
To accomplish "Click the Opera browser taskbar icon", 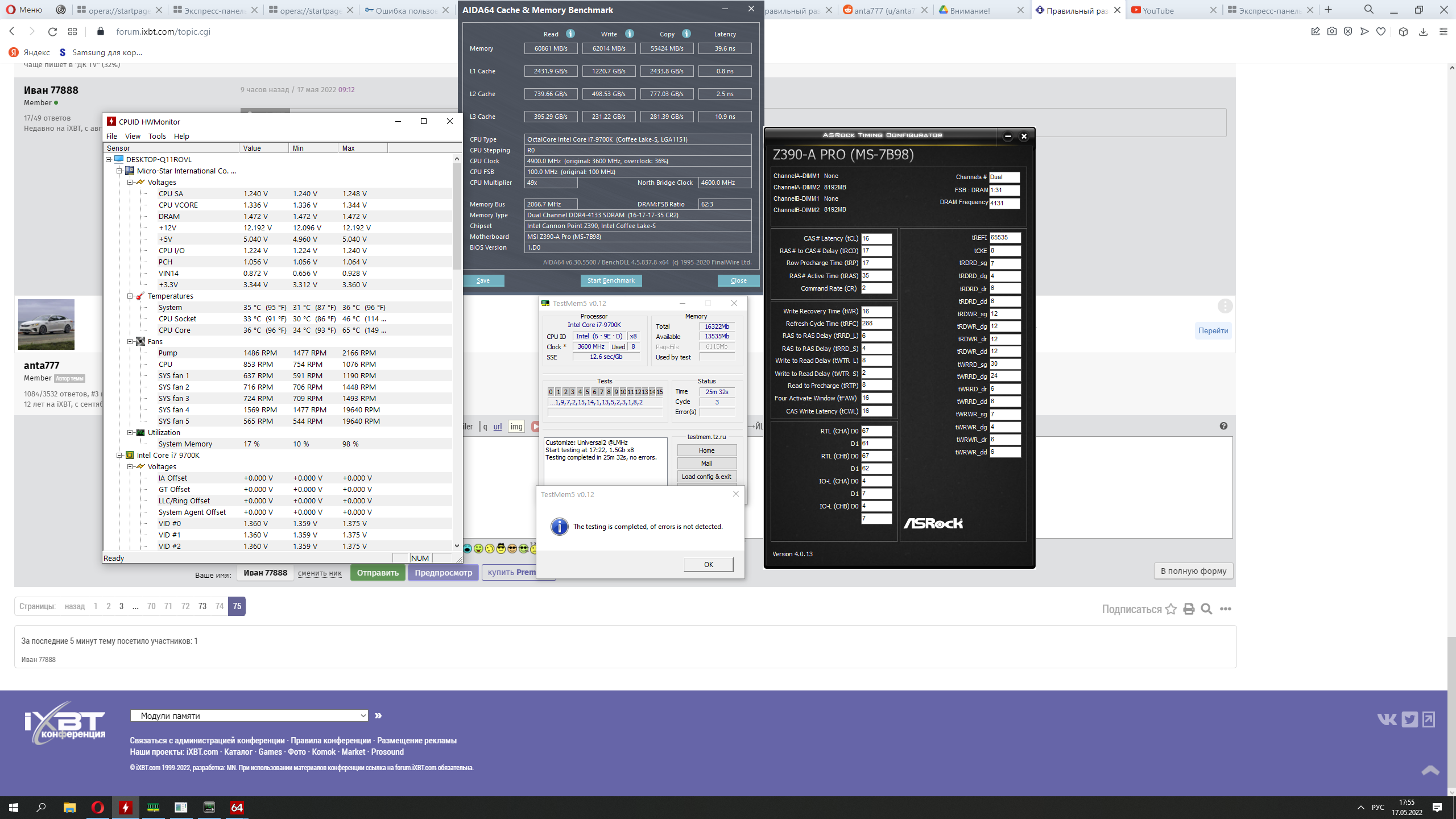I will [97, 807].
